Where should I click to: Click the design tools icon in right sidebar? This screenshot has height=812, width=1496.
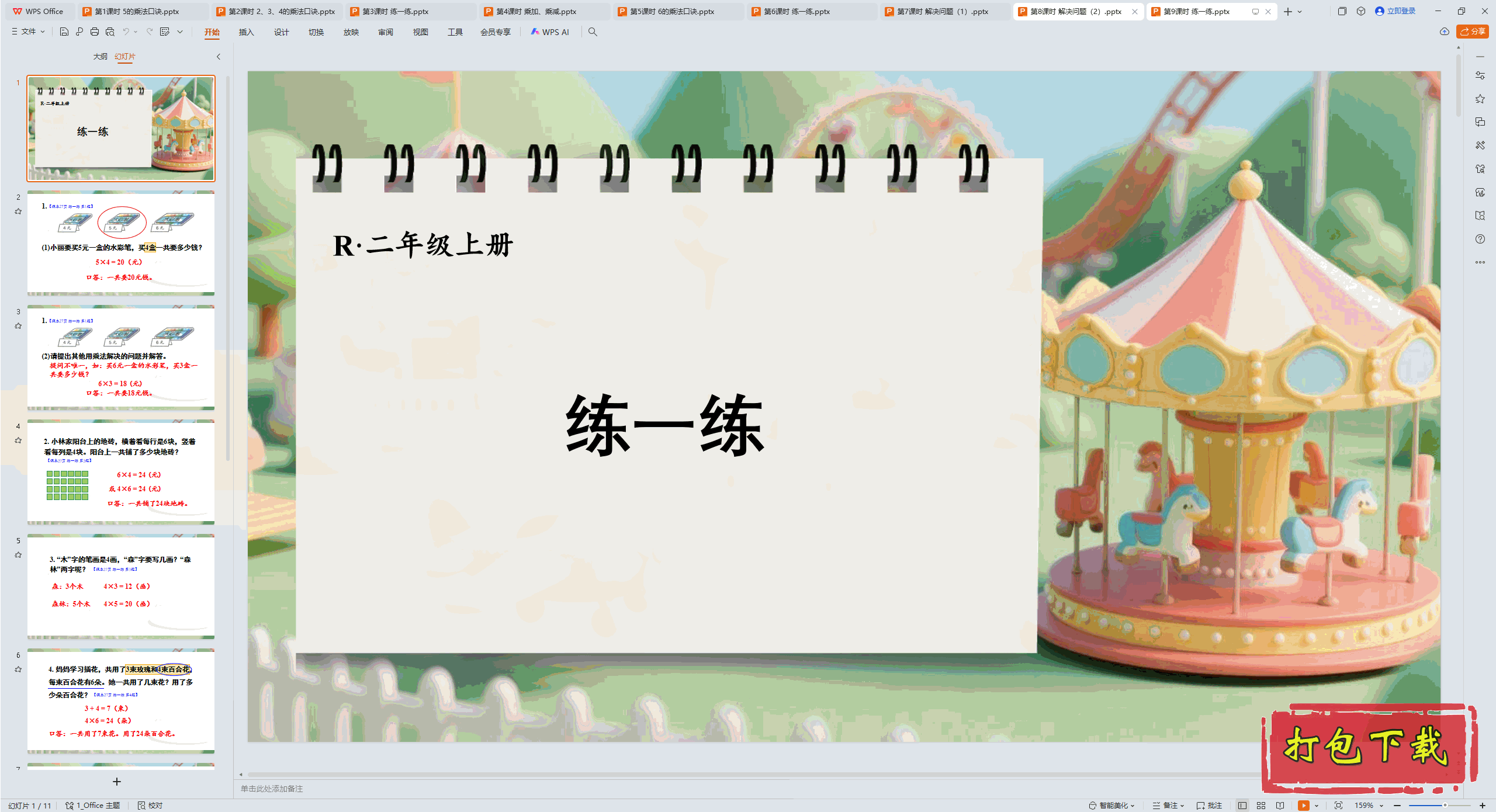[1480, 145]
